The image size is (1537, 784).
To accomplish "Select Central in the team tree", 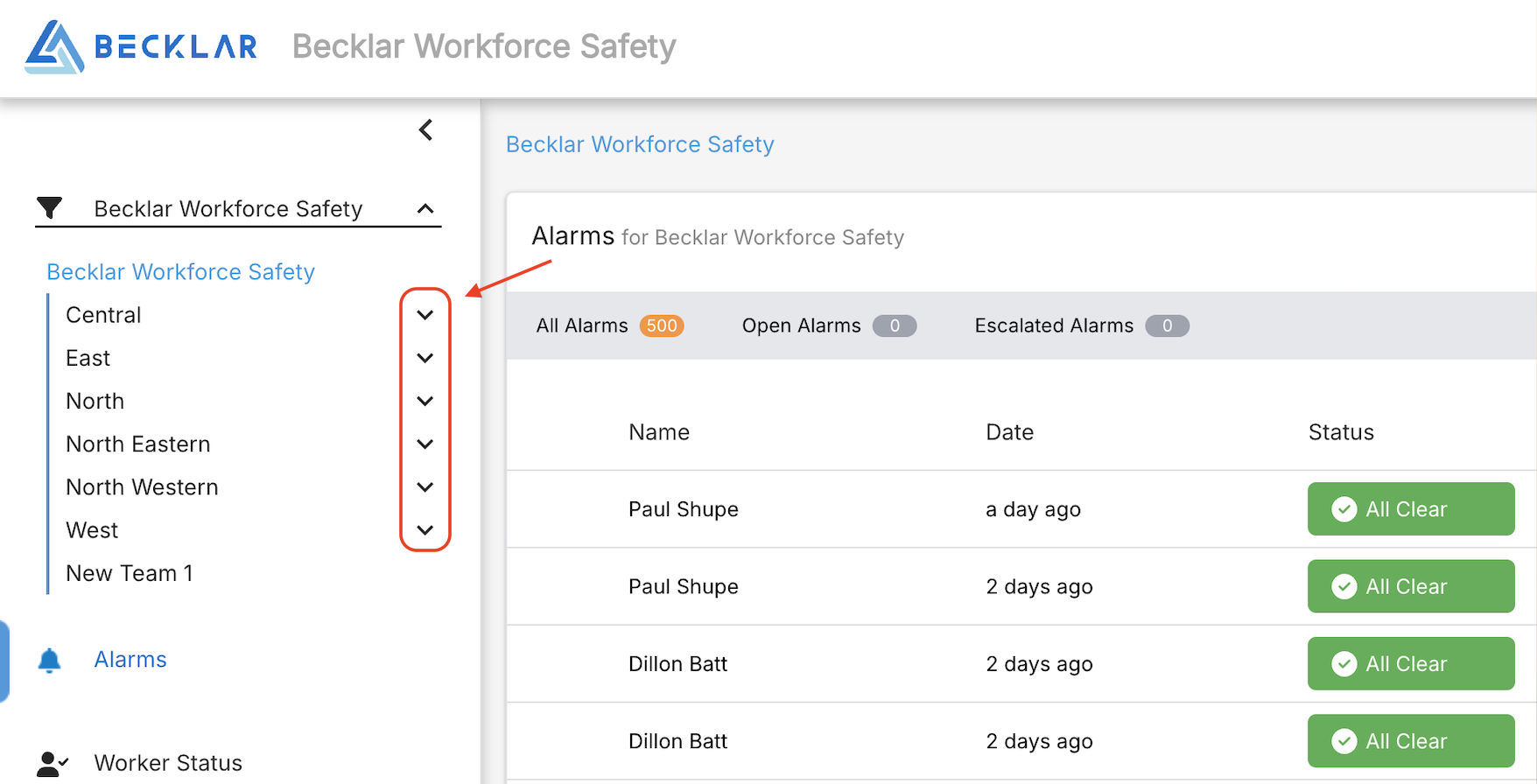I will click(103, 315).
